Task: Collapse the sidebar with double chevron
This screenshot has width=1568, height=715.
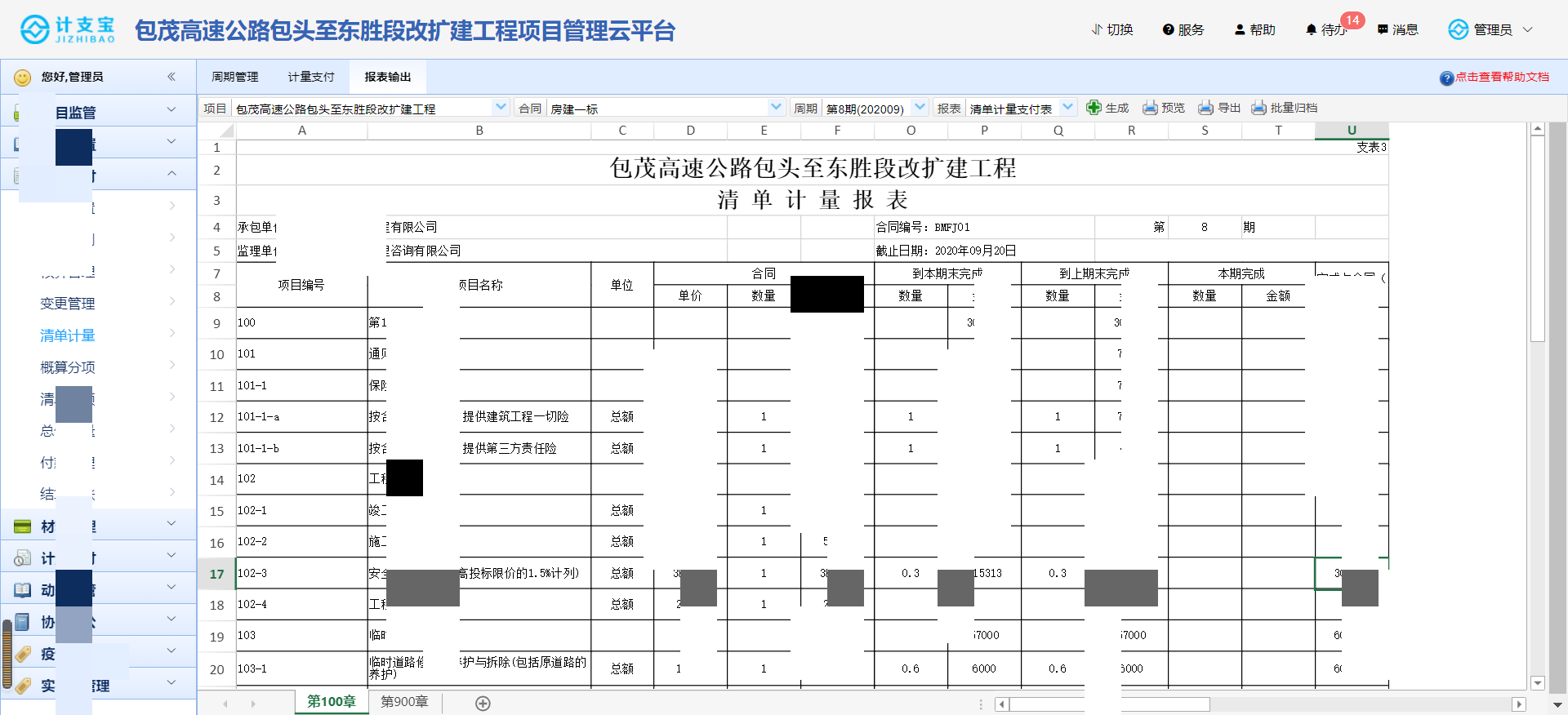Action: coord(171,77)
